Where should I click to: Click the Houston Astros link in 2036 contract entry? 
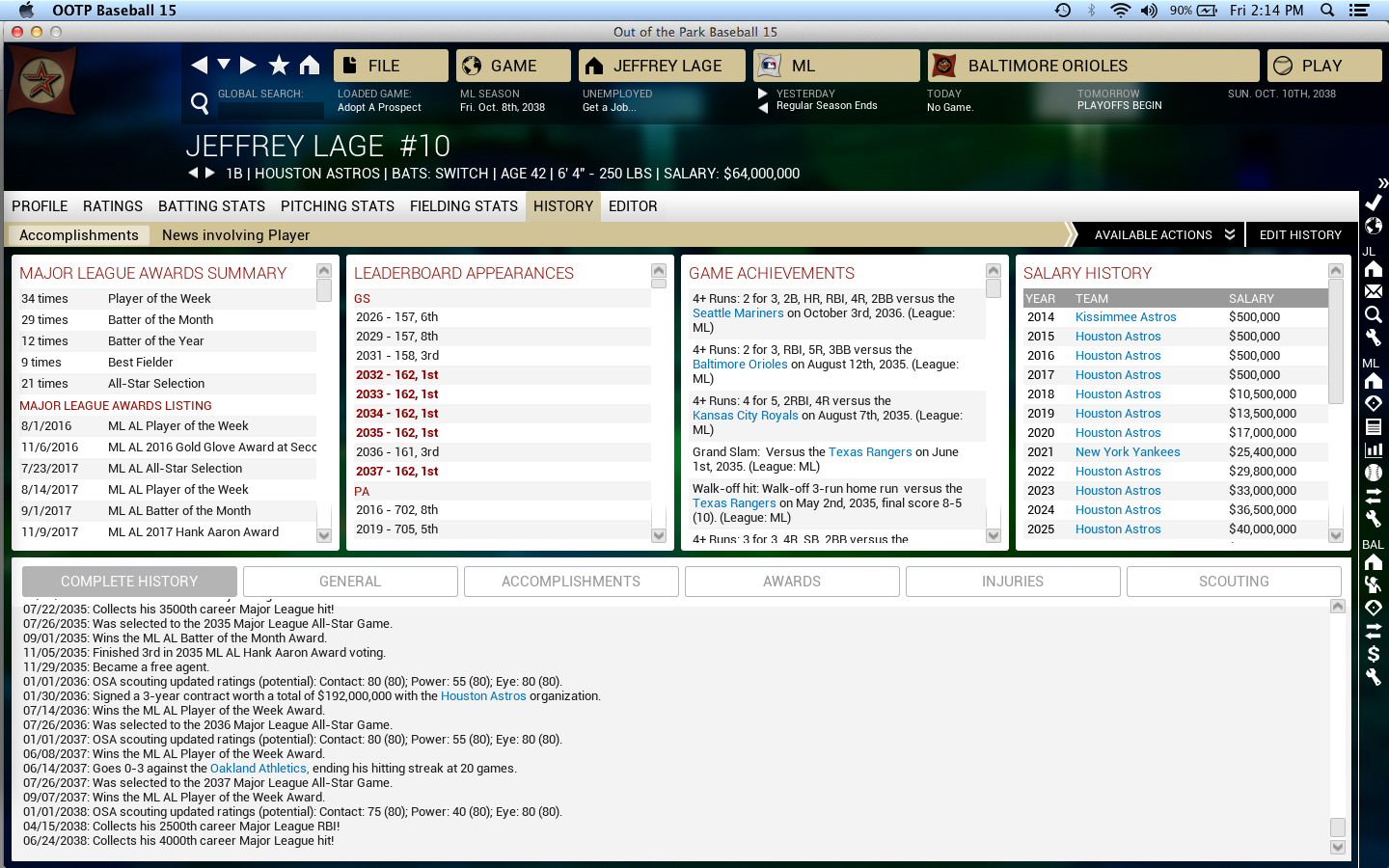point(483,696)
